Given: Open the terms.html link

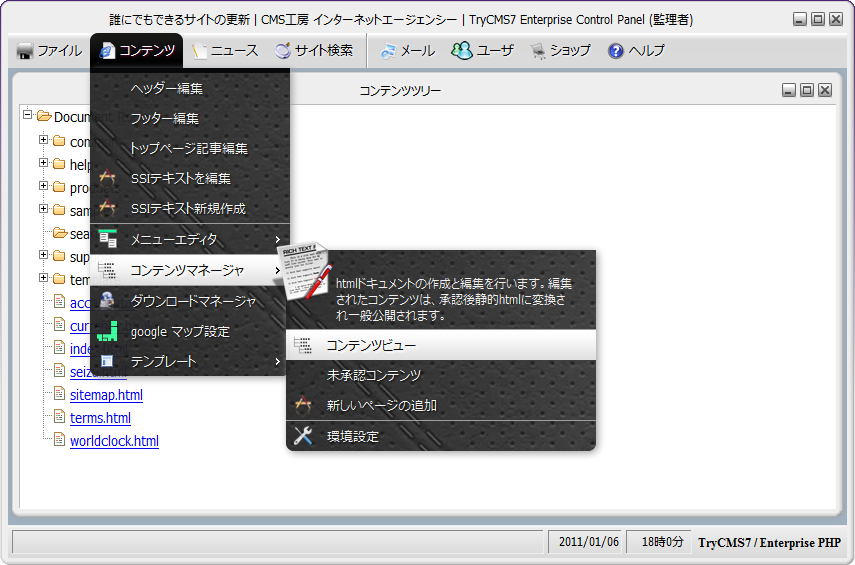Looking at the screenshot, I should [100, 418].
